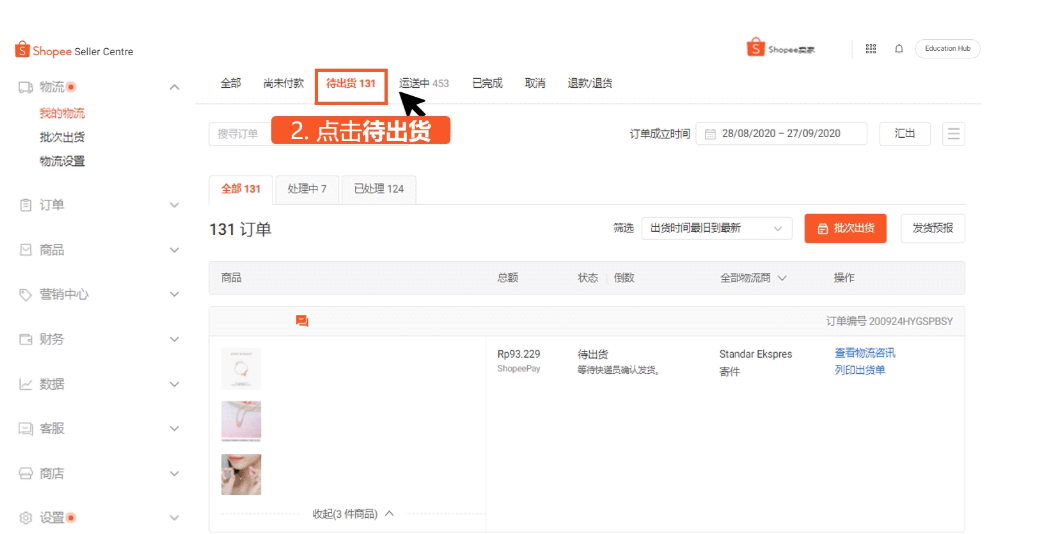This screenshot has height=534, width=1045.
Task: Open 批次出货 in the sidebar
Action: coord(62,137)
